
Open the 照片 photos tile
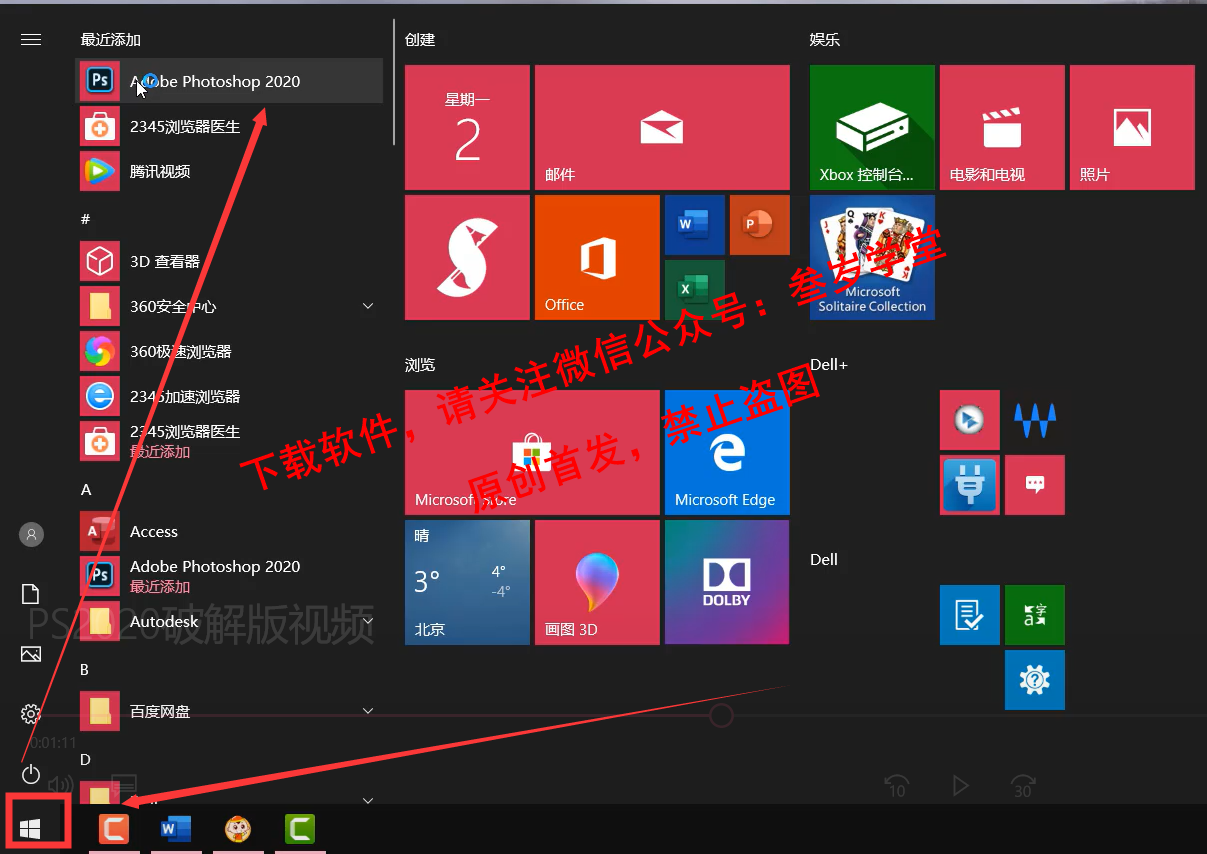click(x=1132, y=127)
